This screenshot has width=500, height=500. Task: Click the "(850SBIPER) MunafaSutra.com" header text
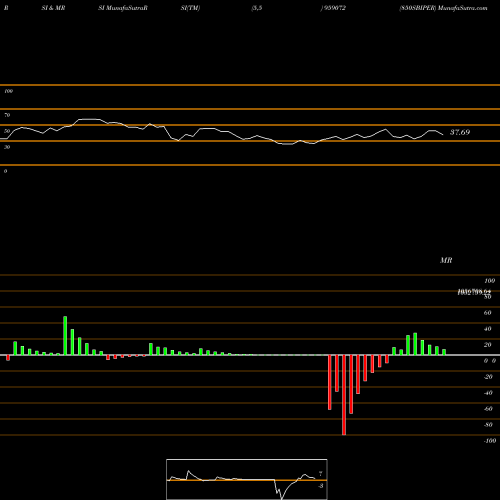(x=443, y=8)
